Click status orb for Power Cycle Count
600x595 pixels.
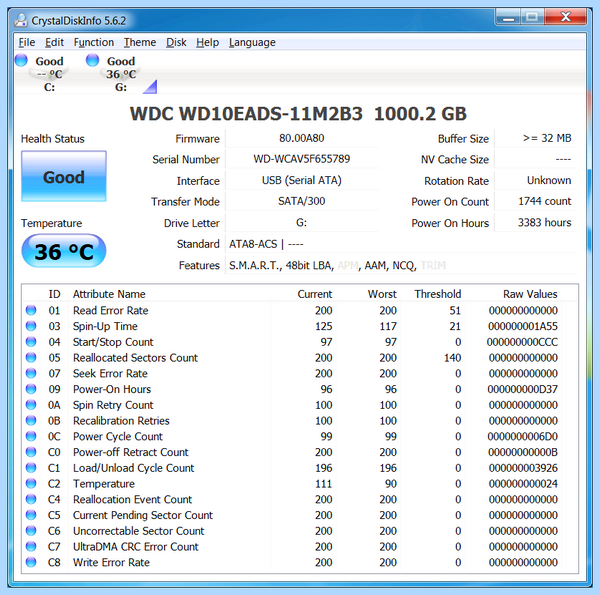[x=31, y=436]
